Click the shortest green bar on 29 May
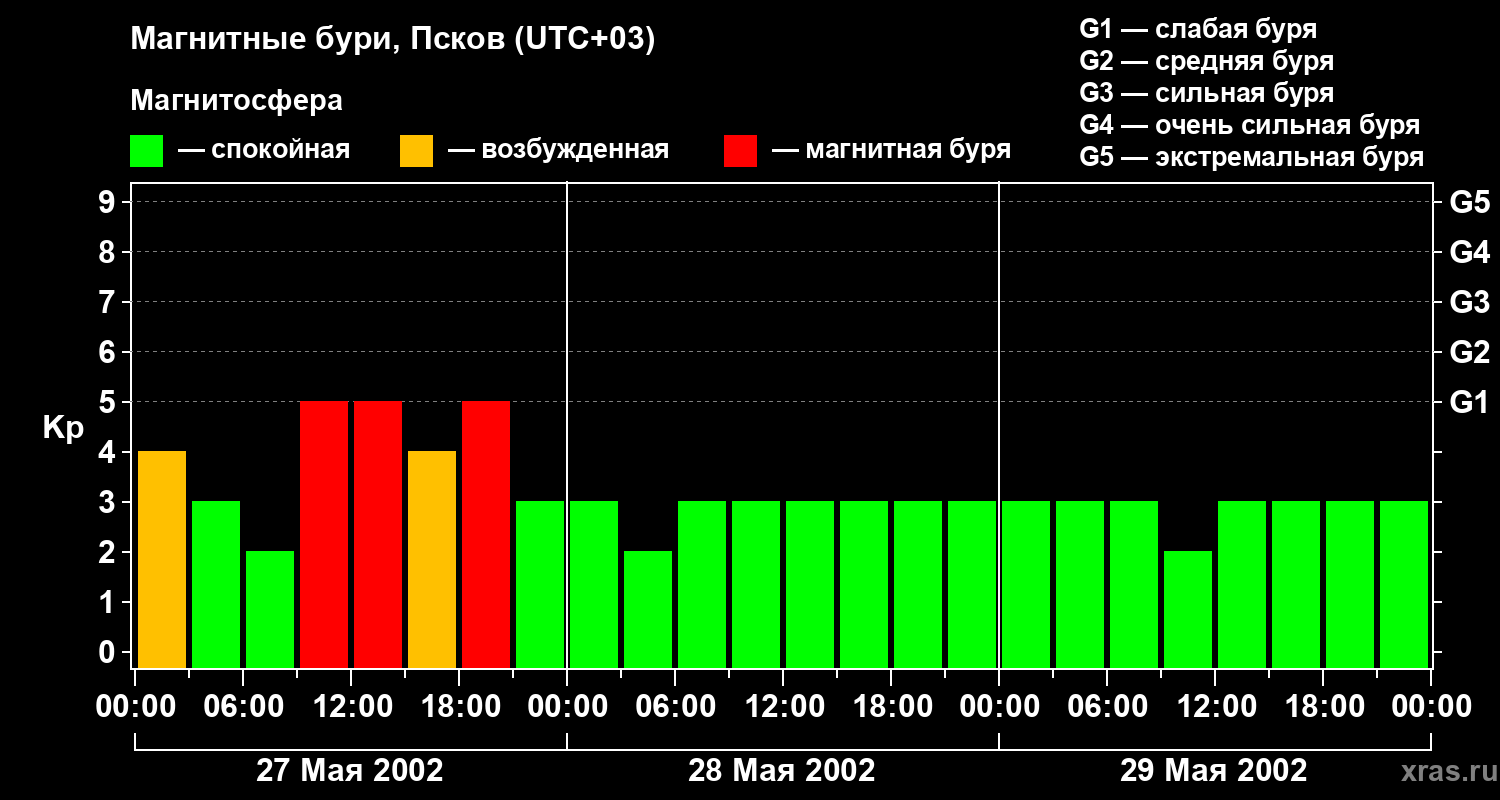 (1188, 609)
